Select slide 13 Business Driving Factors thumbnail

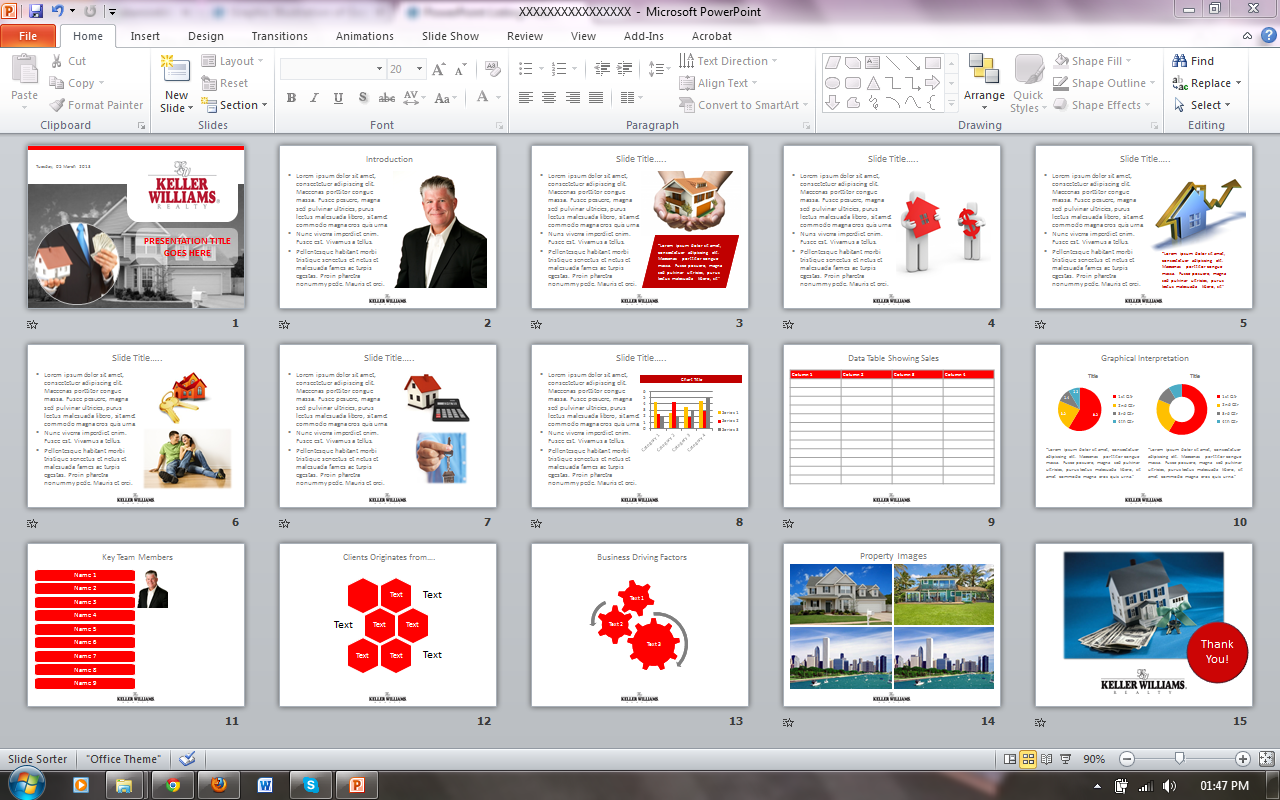coord(640,625)
